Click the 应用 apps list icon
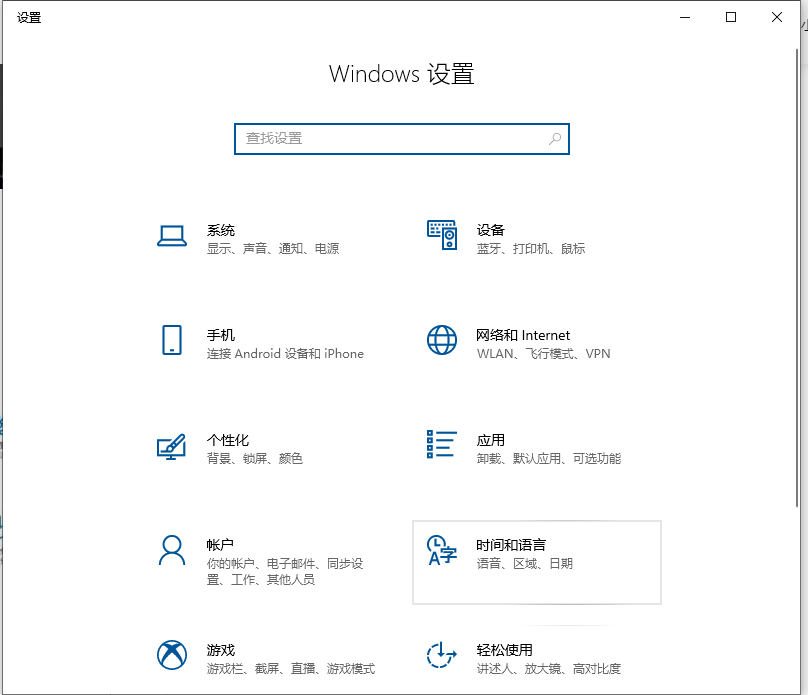Image resolution: width=808 pixels, height=695 pixels. (441, 445)
